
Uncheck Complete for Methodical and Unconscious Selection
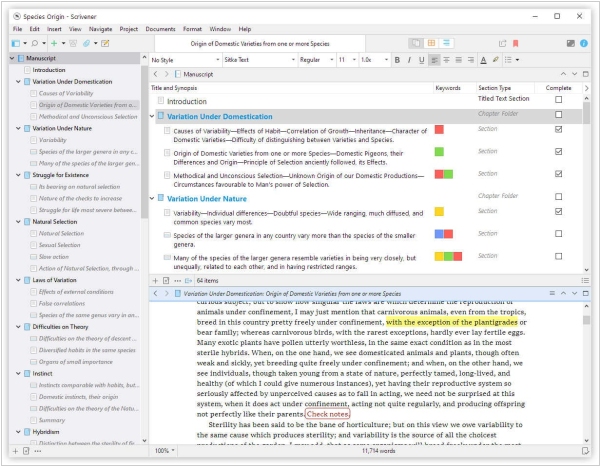click(x=559, y=174)
